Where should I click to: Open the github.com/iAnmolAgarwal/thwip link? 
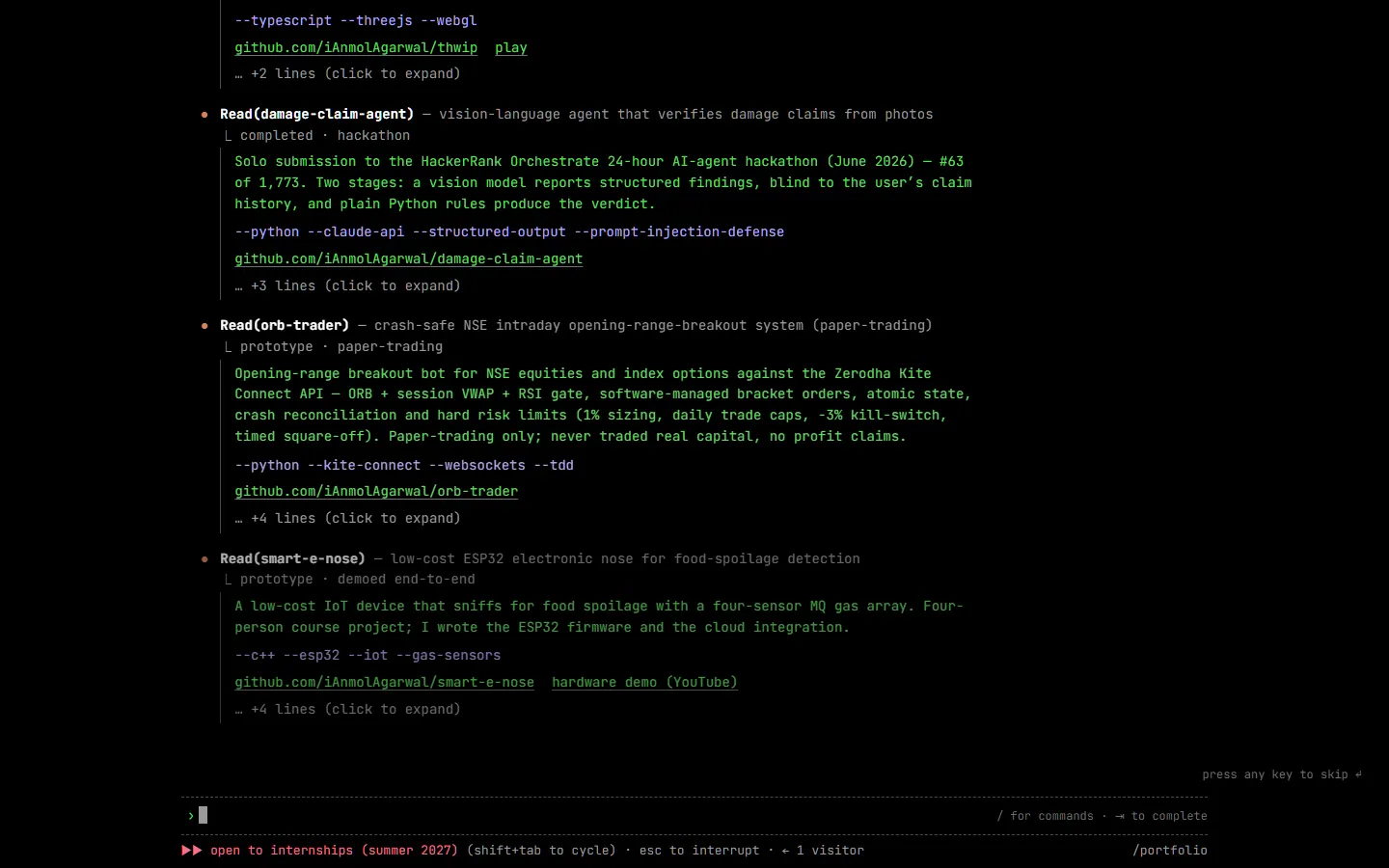pyautogui.click(x=356, y=47)
